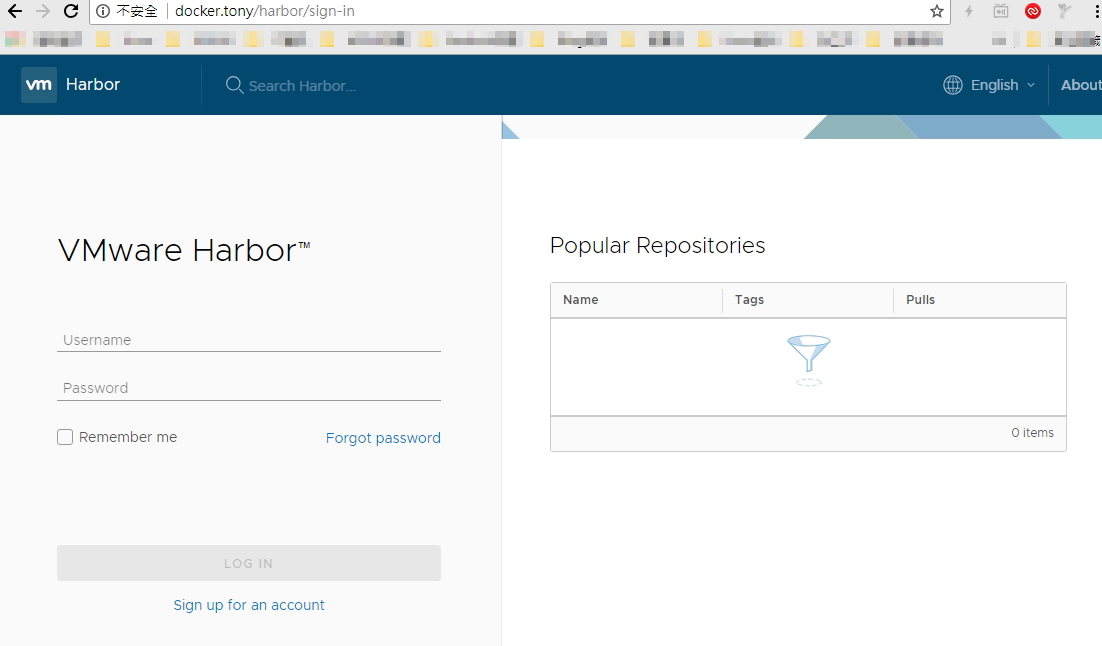Bookmark this page with the star icon
The image size is (1102, 646).
(936, 11)
